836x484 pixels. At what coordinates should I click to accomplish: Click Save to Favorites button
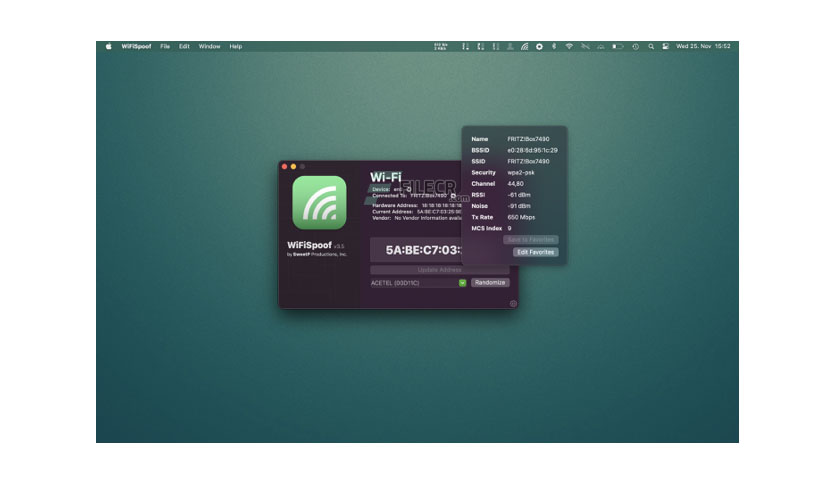530,240
